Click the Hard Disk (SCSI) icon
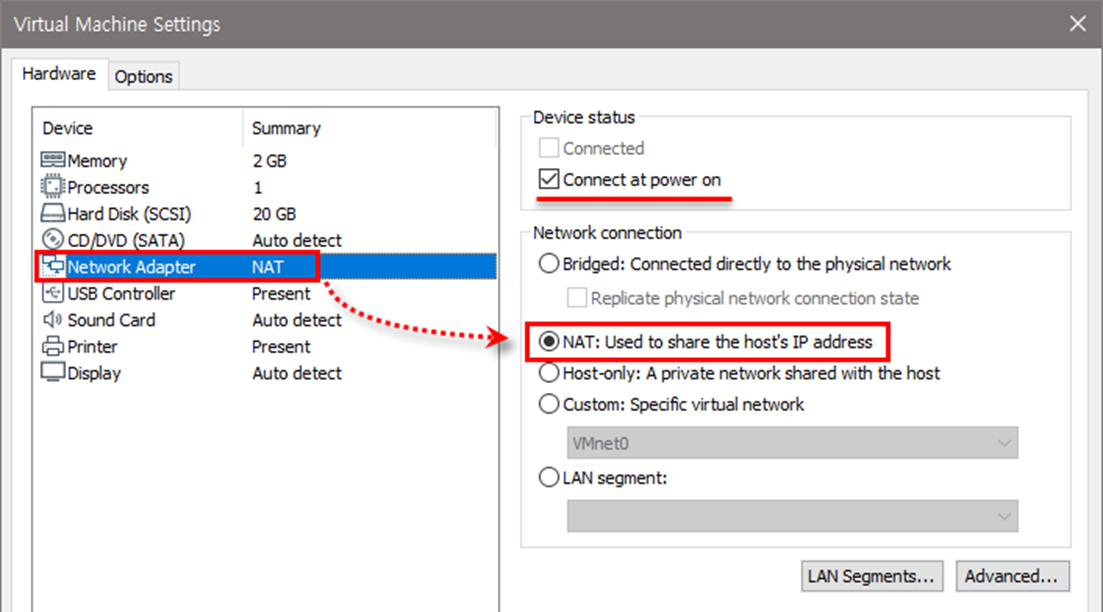The height and width of the screenshot is (612, 1103). point(53,214)
